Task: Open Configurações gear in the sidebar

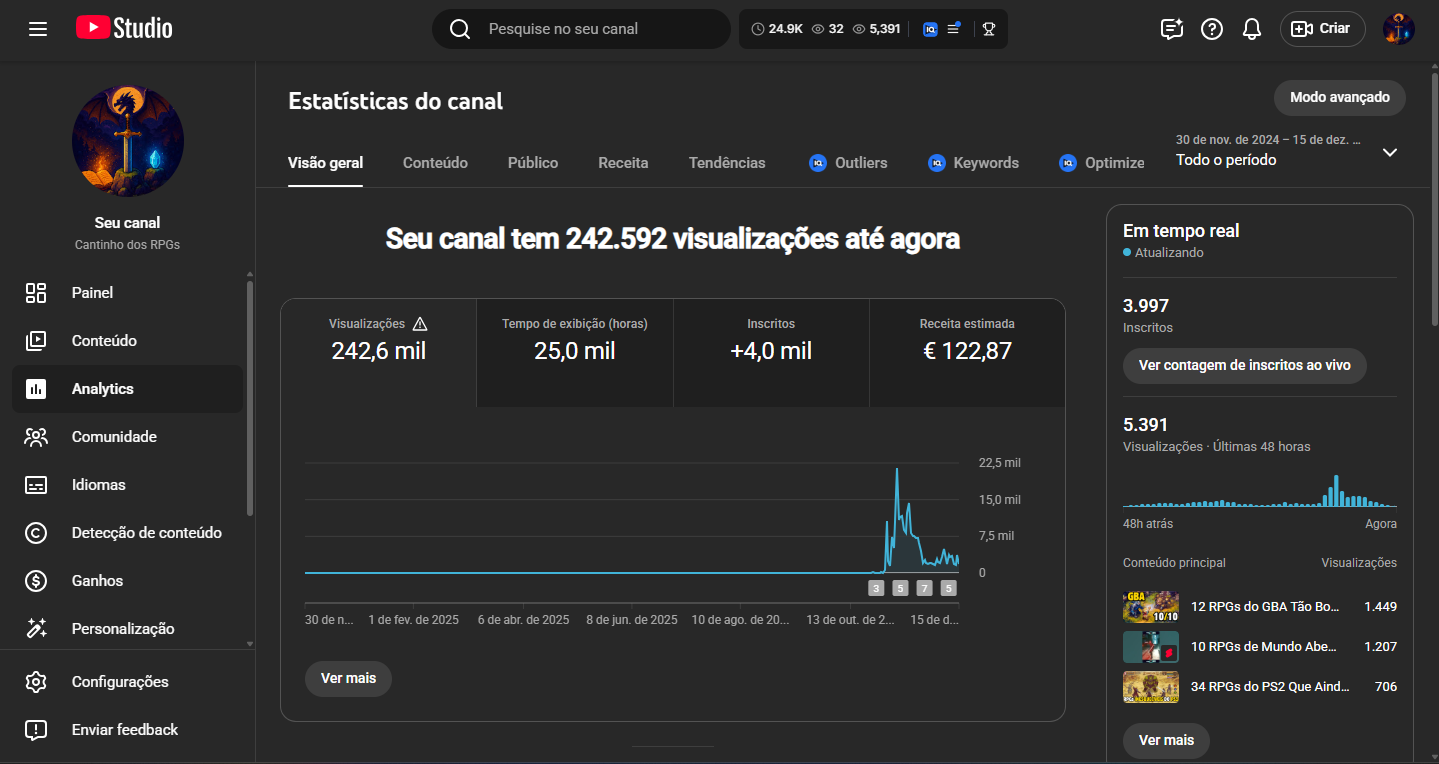Action: coord(127,682)
